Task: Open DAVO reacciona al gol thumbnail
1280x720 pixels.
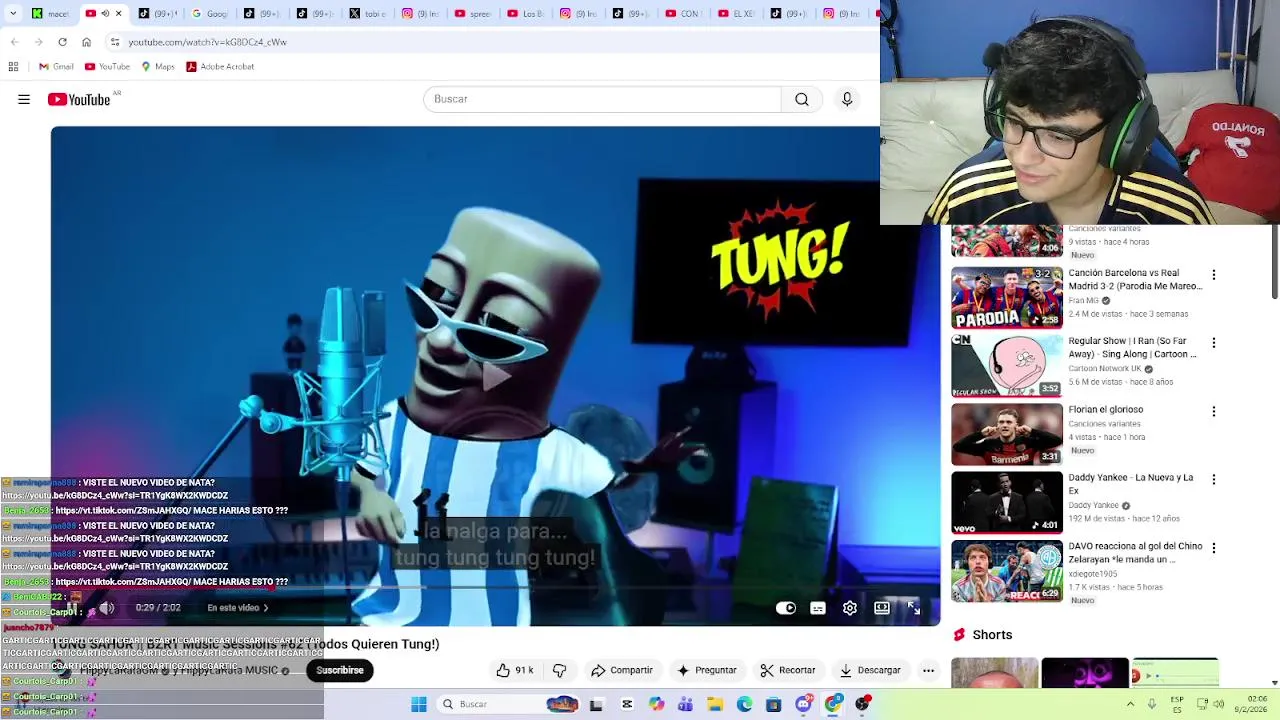Action: coord(1007,571)
